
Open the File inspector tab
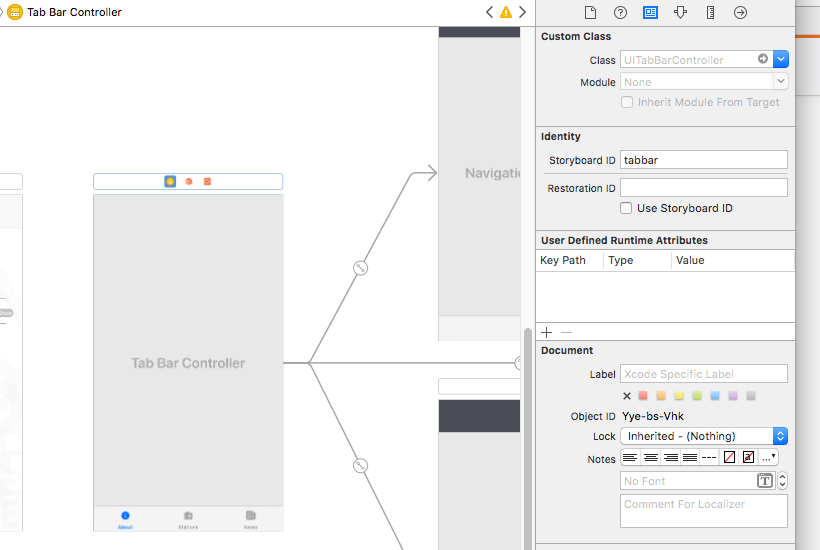point(590,13)
